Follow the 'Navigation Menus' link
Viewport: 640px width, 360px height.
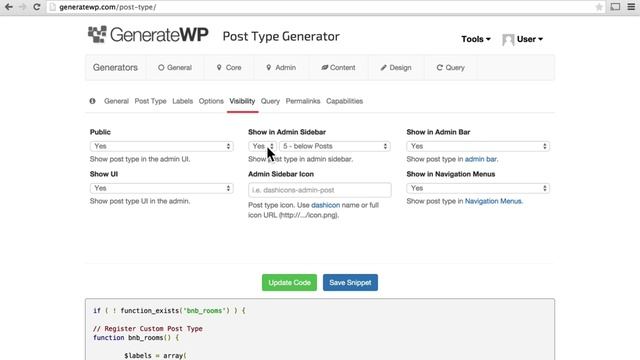tap(493, 201)
